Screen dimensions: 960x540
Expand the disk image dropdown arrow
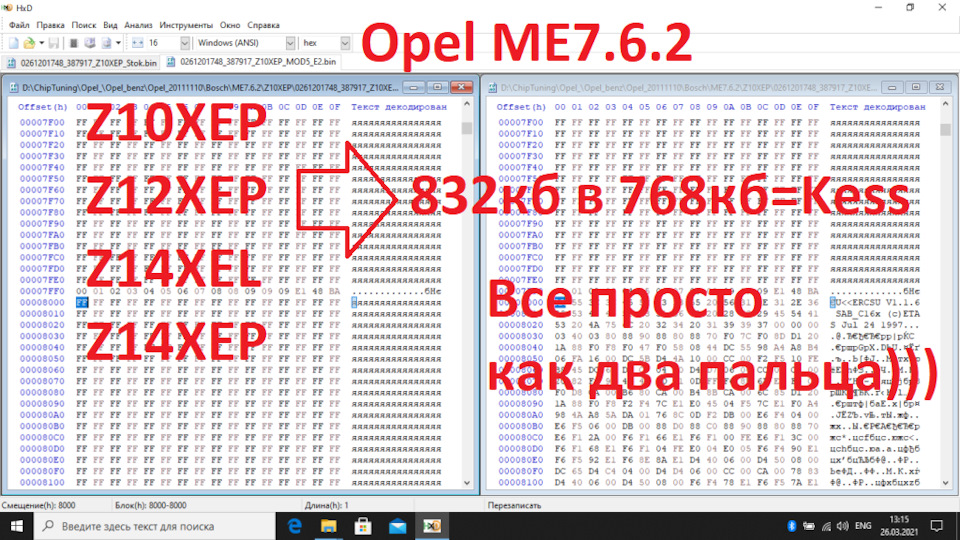click(x=118, y=43)
